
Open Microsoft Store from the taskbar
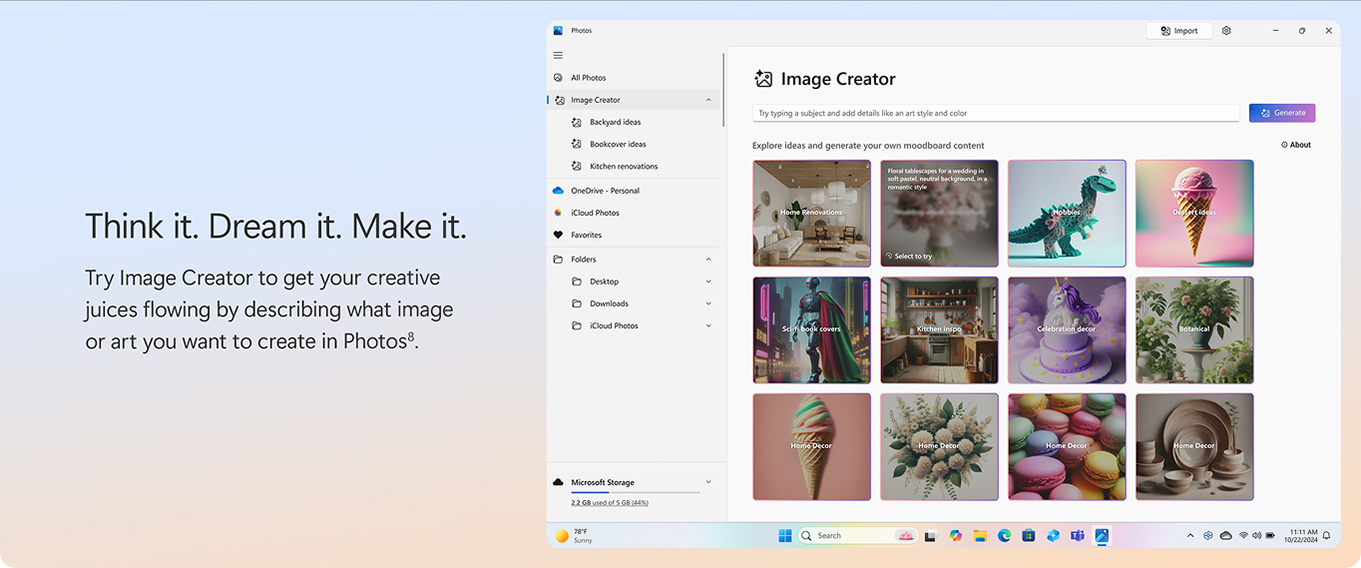click(1028, 536)
